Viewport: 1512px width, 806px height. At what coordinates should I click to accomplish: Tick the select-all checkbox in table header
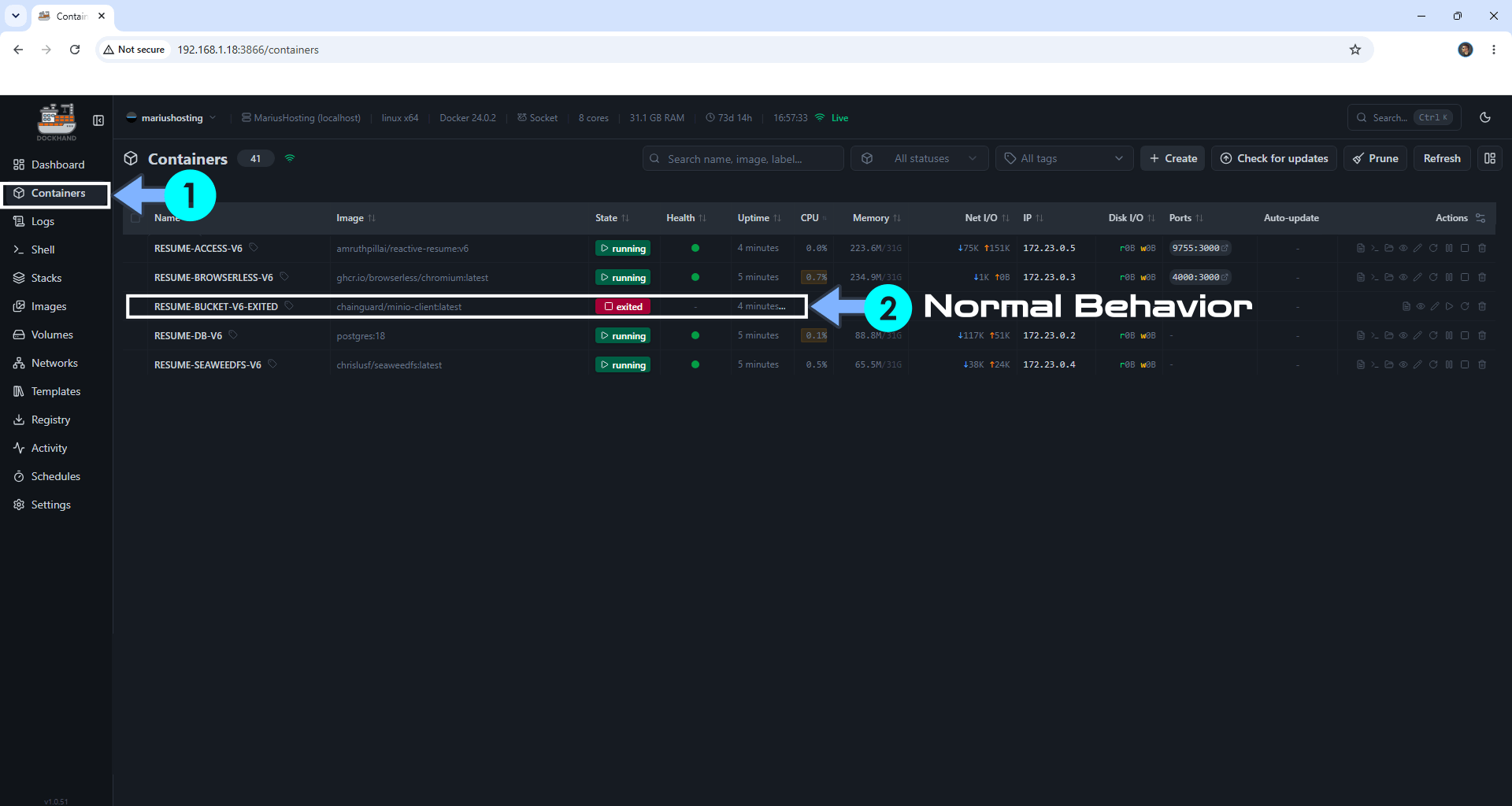tap(135, 218)
